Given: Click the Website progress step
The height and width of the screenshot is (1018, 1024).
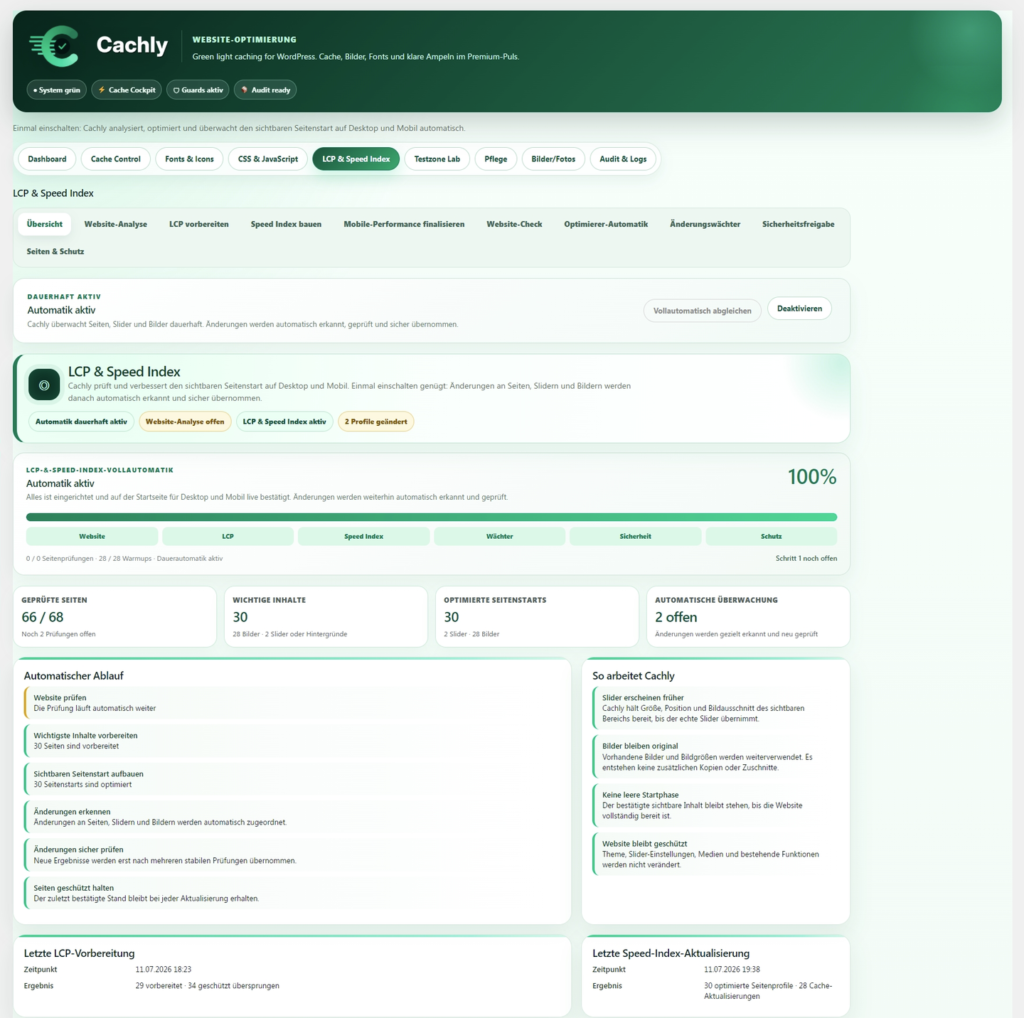Looking at the screenshot, I should (92, 536).
